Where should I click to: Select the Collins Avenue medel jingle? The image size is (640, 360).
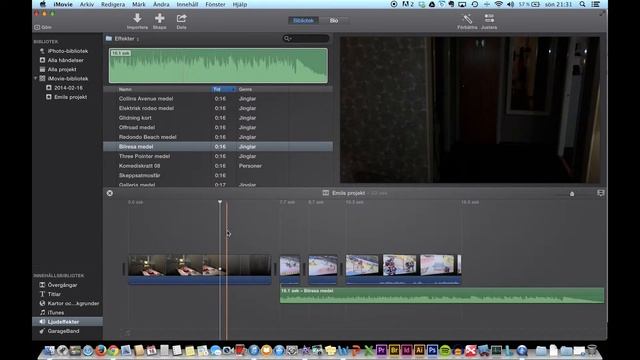coord(218,99)
